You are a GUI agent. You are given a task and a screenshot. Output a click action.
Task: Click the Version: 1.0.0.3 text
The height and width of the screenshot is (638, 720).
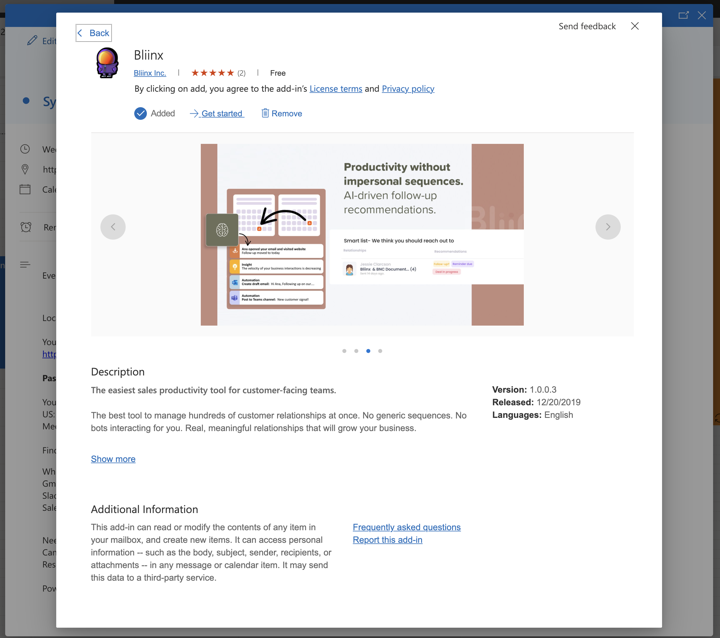(524, 390)
